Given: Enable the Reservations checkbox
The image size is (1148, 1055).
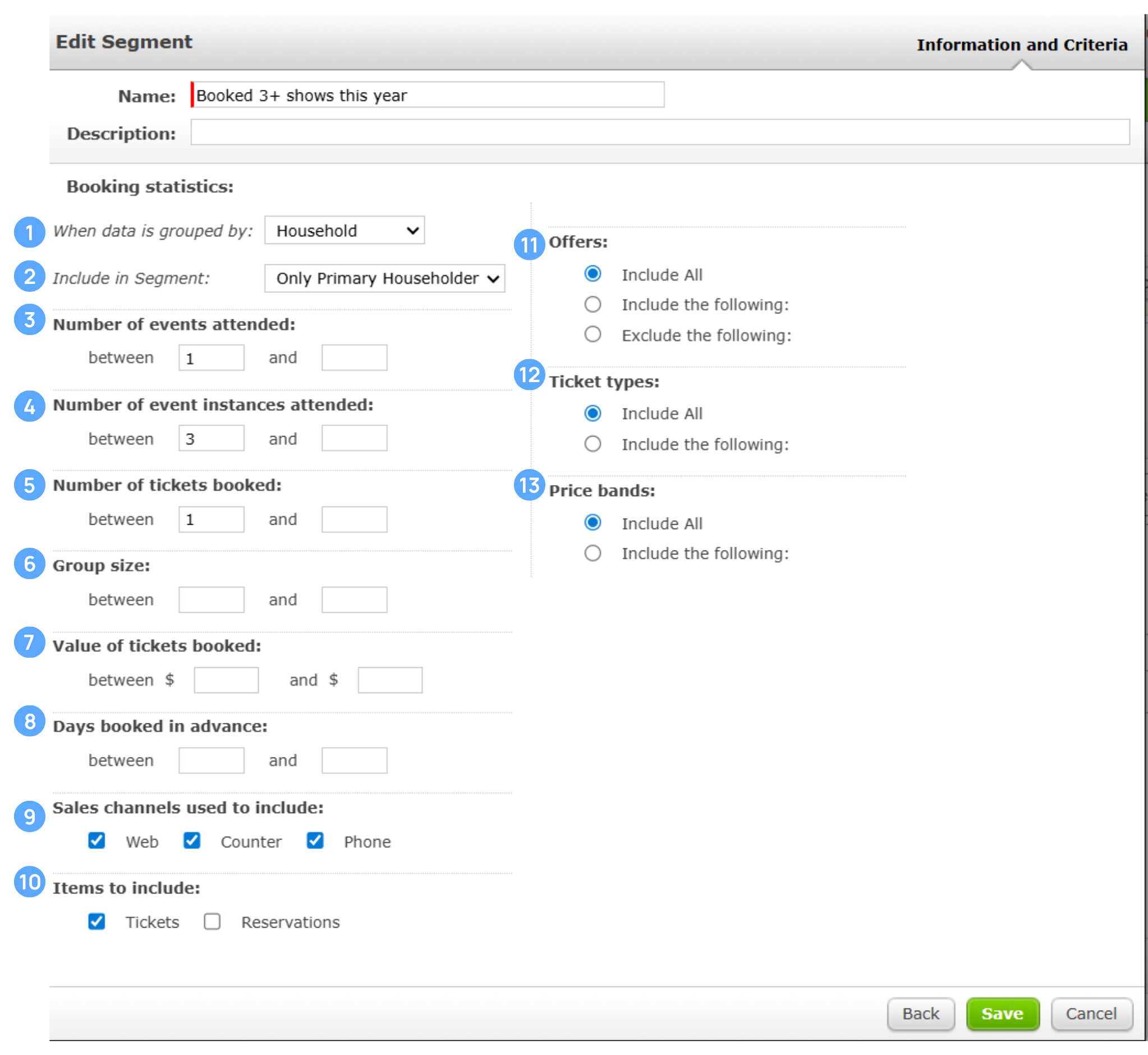Looking at the screenshot, I should 212,921.
